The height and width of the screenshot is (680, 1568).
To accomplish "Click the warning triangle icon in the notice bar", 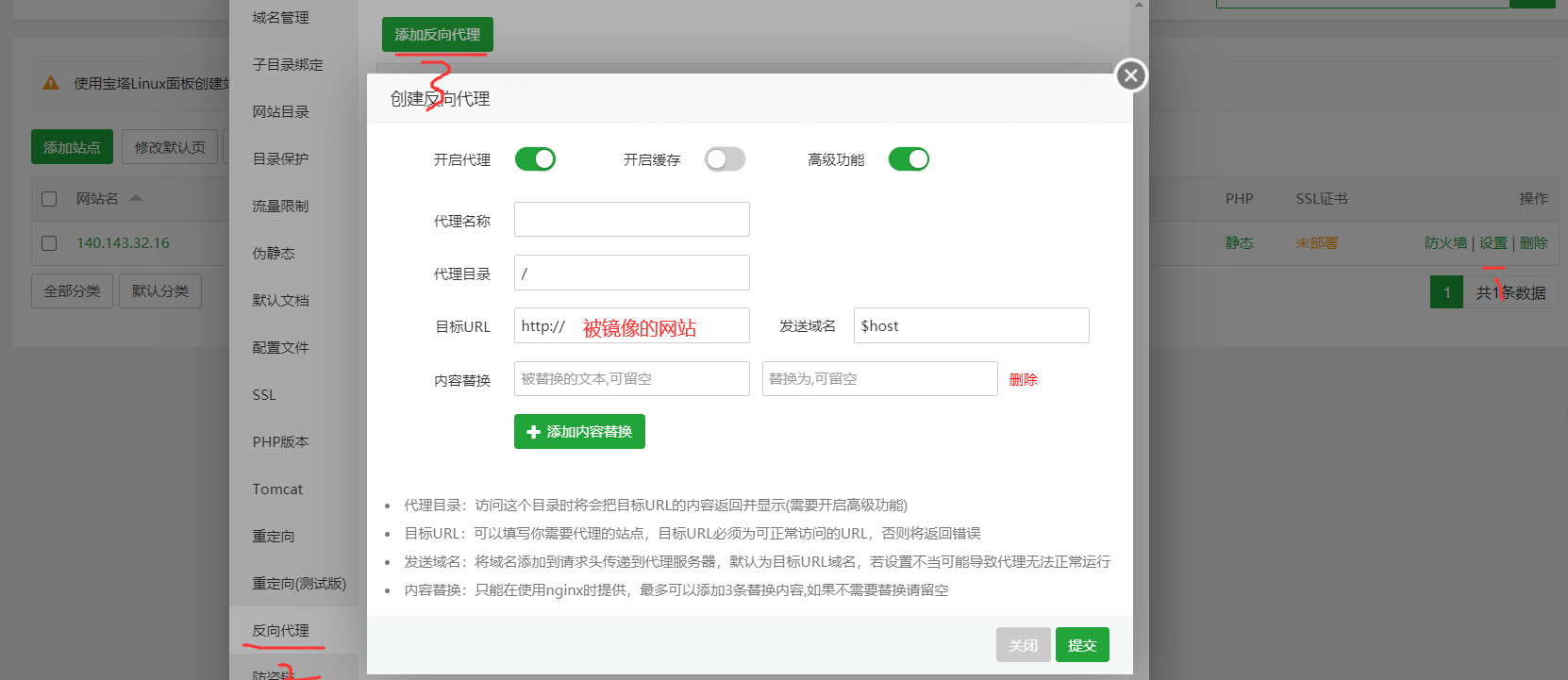I will point(51,83).
